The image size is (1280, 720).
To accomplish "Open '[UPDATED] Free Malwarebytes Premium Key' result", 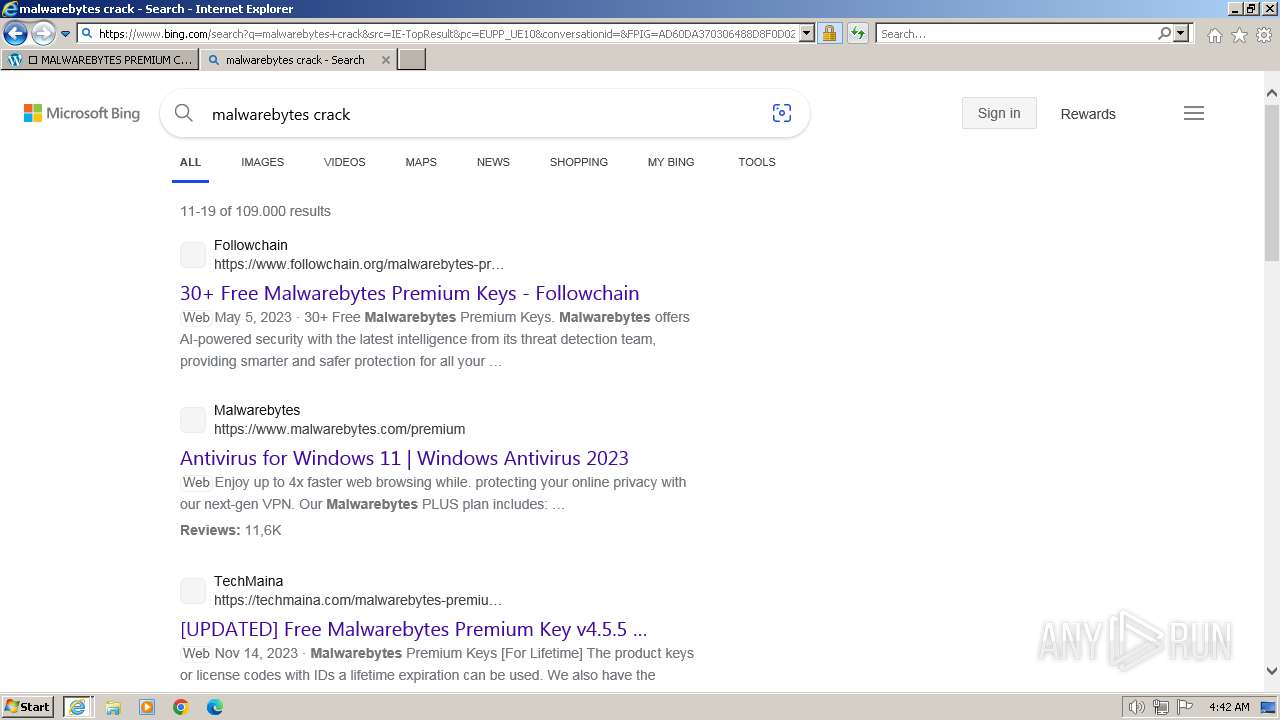I will (x=413, y=629).
